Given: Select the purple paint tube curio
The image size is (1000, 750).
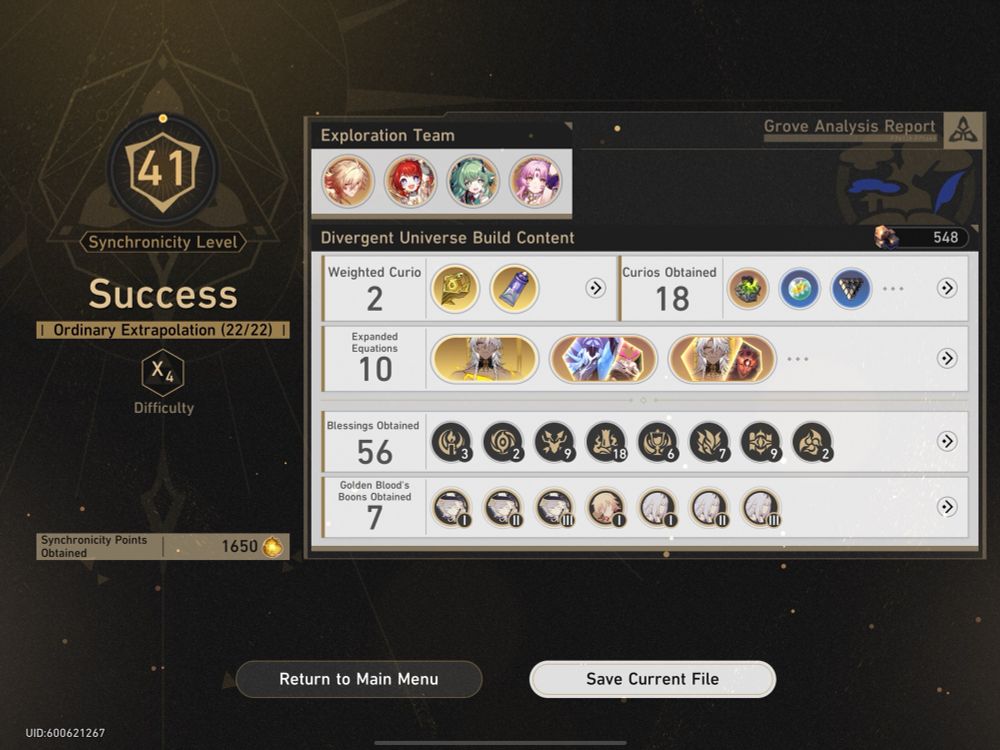Looking at the screenshot, I should 514,288.
